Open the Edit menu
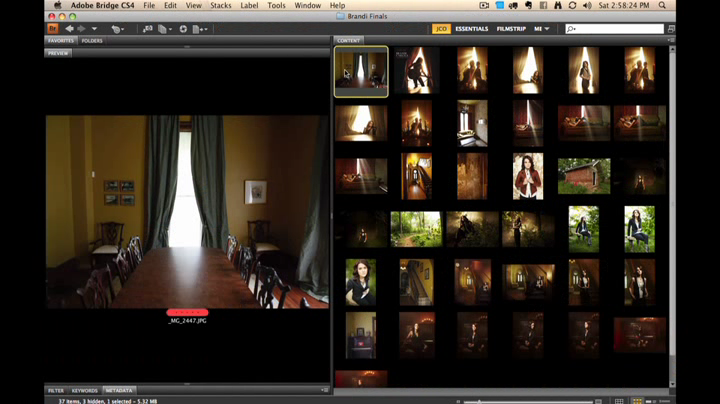 (x=170, y=6)
